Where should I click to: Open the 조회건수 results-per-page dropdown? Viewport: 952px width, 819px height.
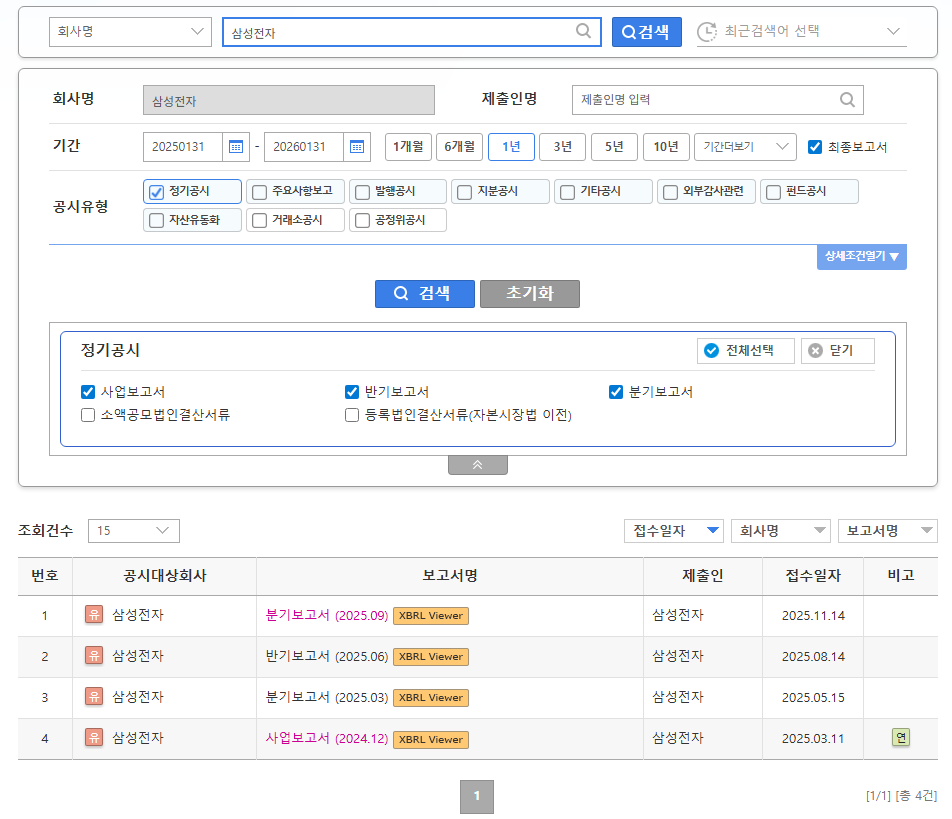(133, 531)
